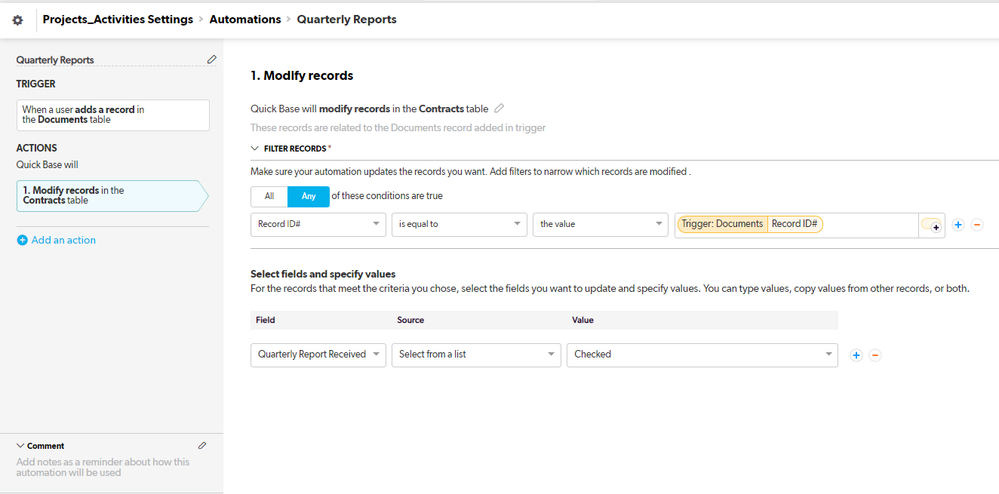Image resolution: width=999 pixels, height=494 pixels.
Task: Edit Quarterly Reports automation name pencil
Action: [212, 59]
